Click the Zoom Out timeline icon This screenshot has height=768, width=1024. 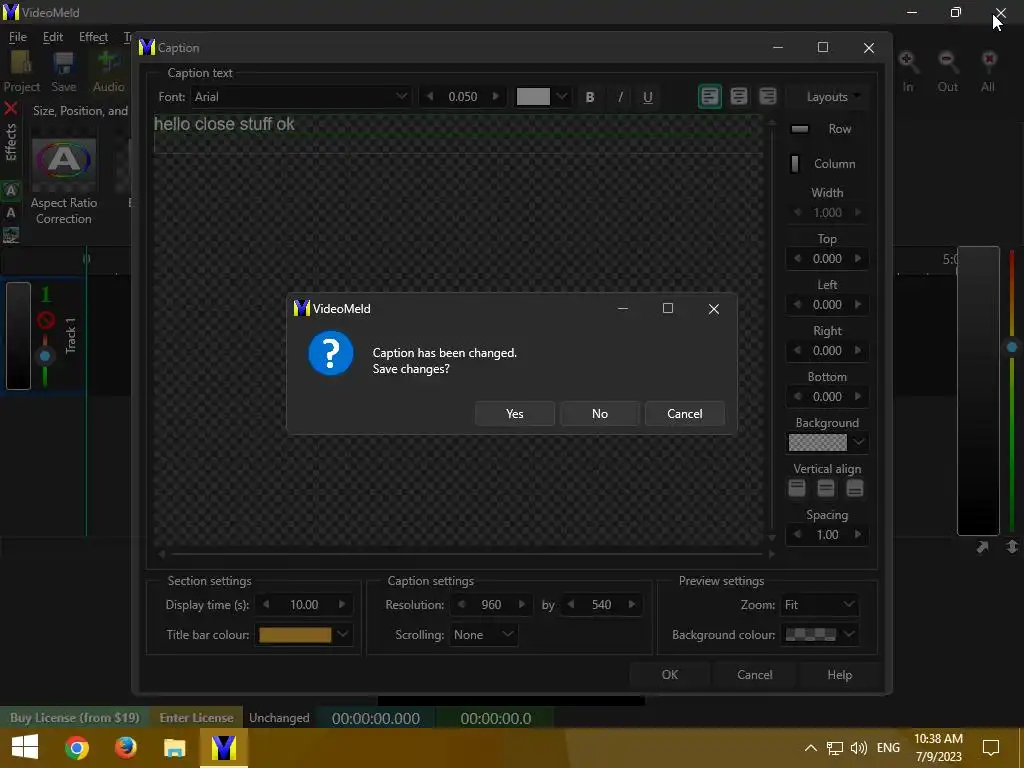click(x=948, y=72)
